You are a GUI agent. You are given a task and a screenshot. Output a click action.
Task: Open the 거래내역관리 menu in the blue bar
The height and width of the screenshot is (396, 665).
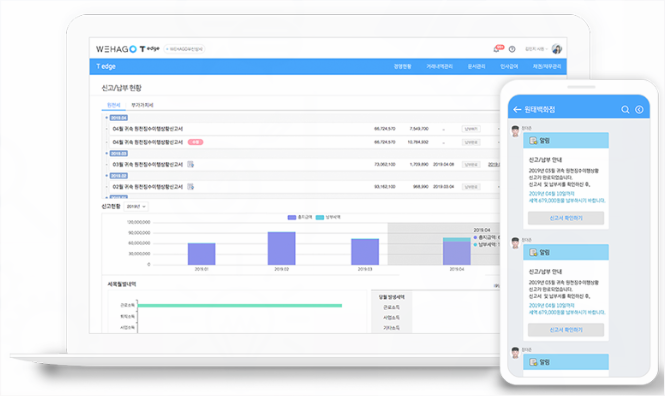pyautogui.click(x=439, y=67)
